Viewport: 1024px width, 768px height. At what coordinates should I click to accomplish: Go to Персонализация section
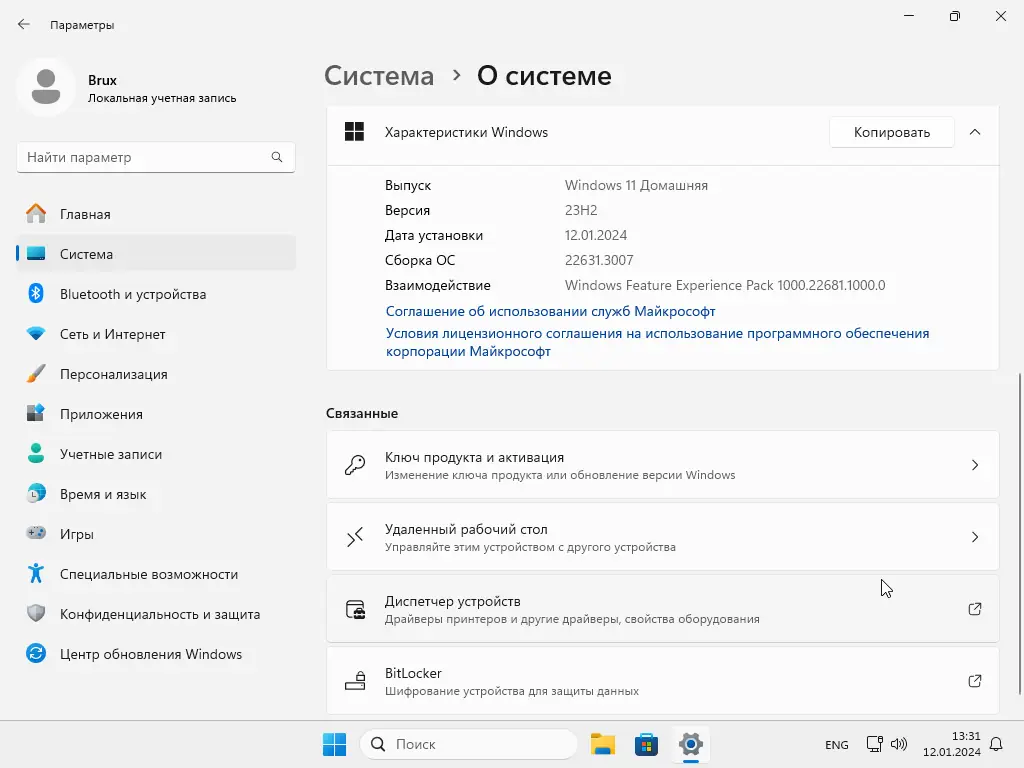tap(155, 374)
